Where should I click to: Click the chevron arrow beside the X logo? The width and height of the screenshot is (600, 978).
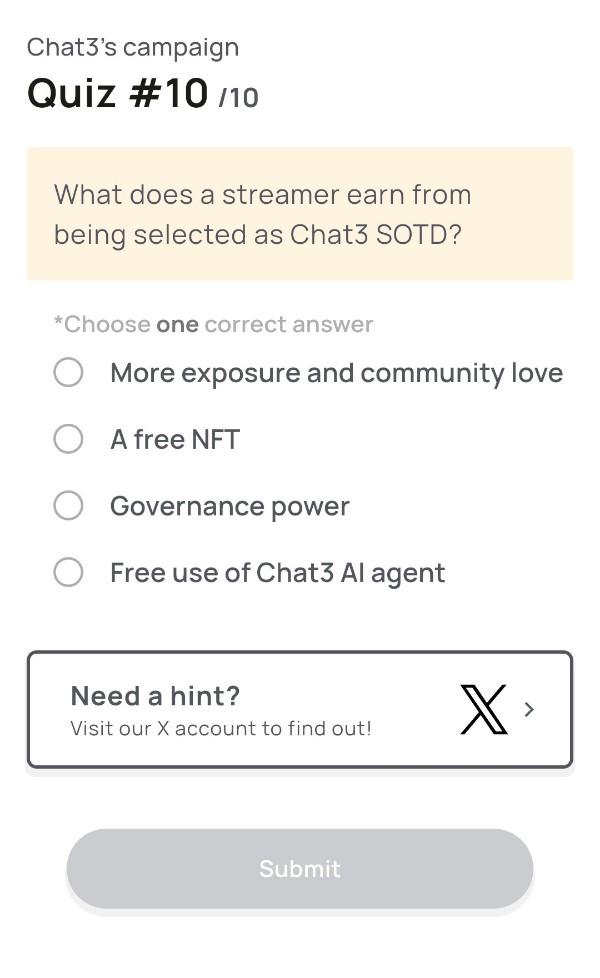[529, 710]
